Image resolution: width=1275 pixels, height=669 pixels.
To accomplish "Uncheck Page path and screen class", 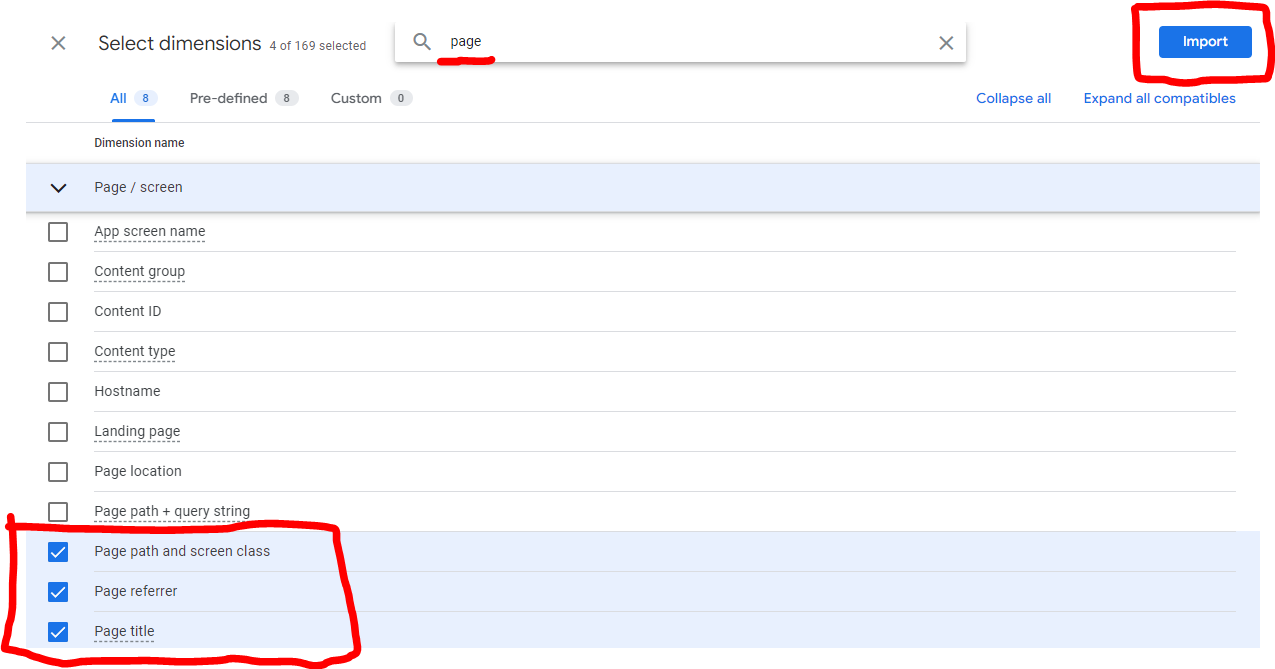I will pos(58,552).
